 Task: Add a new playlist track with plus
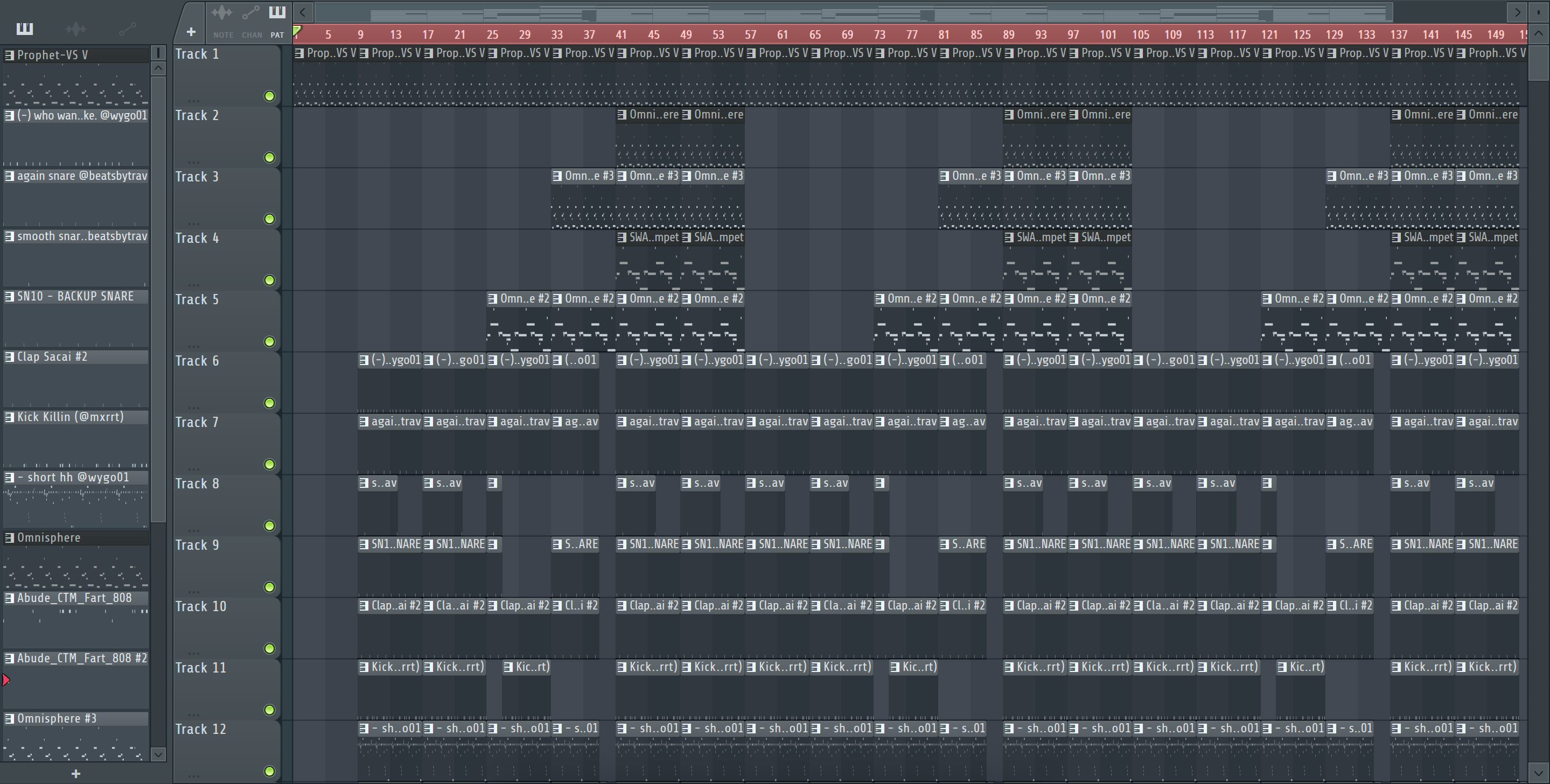(191, 32)
